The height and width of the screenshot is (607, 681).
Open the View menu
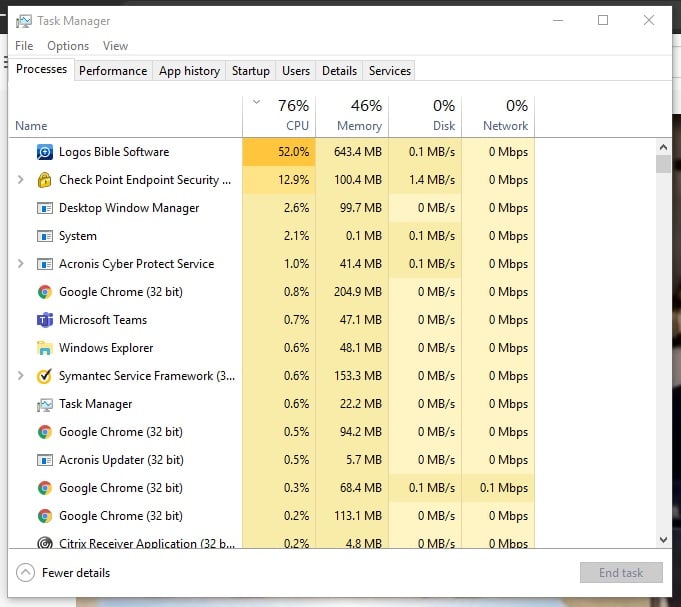point(116,46)
